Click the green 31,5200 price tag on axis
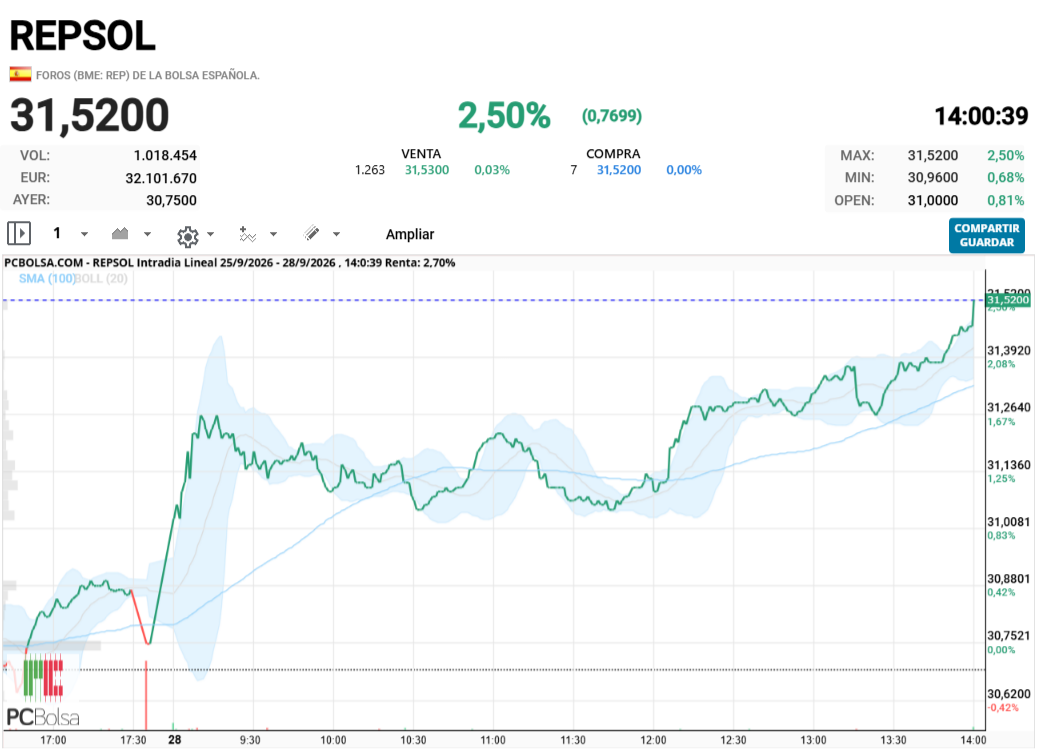 1008,300
